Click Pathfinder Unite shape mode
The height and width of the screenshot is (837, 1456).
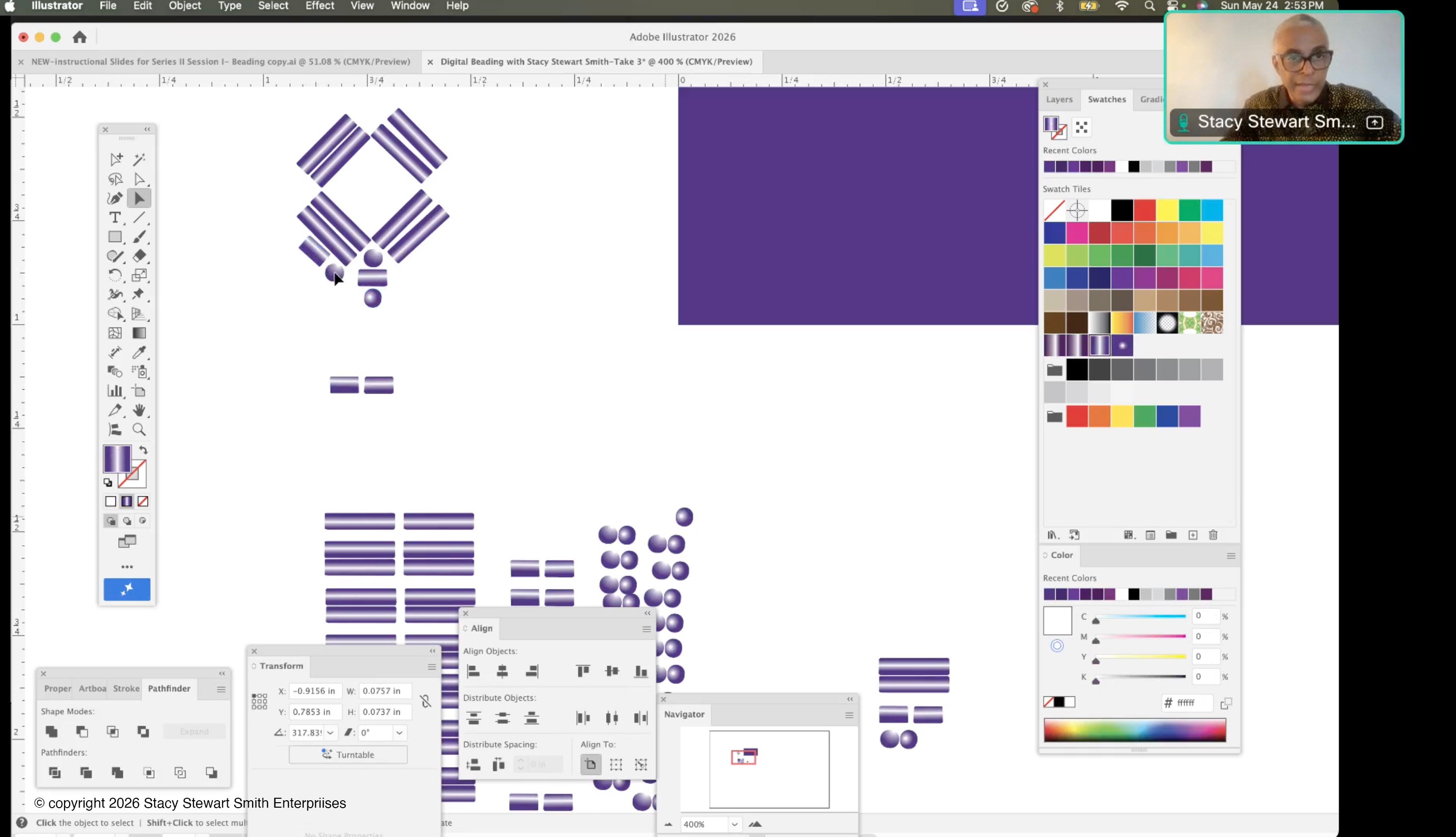pos(52,731)
